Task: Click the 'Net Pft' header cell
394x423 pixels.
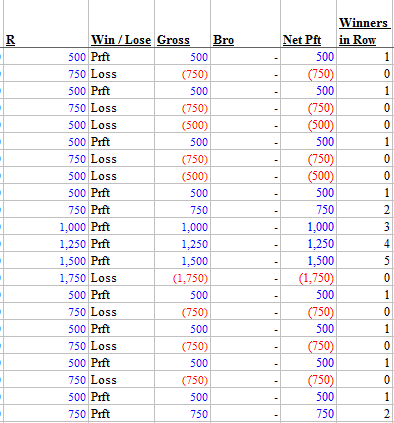Action: point(308,24)
